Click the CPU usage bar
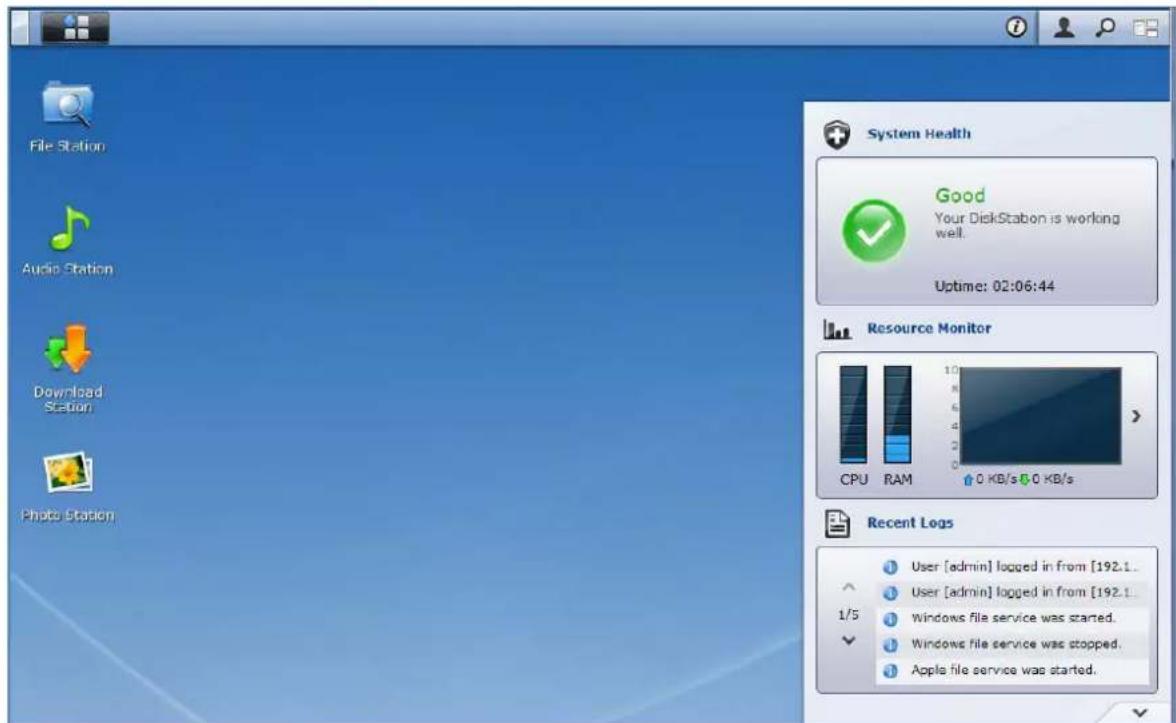The width and height of the screenshot is (1176, 723). point(854,414)
